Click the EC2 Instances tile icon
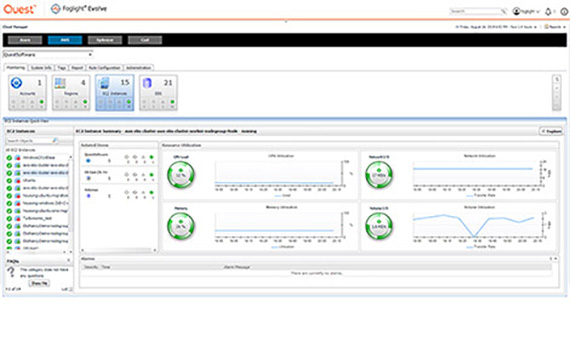The width and height of the screenshot is (570, 364). [104, 83]
